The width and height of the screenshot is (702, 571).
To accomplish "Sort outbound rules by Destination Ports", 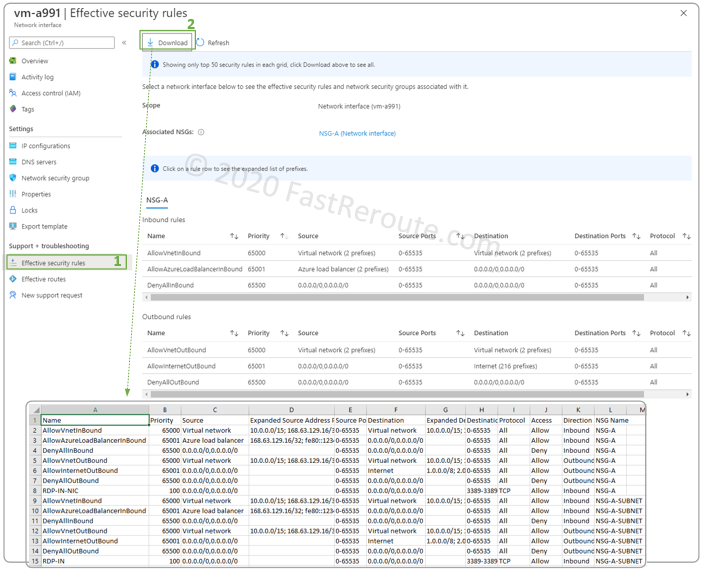I will point(636,333).
